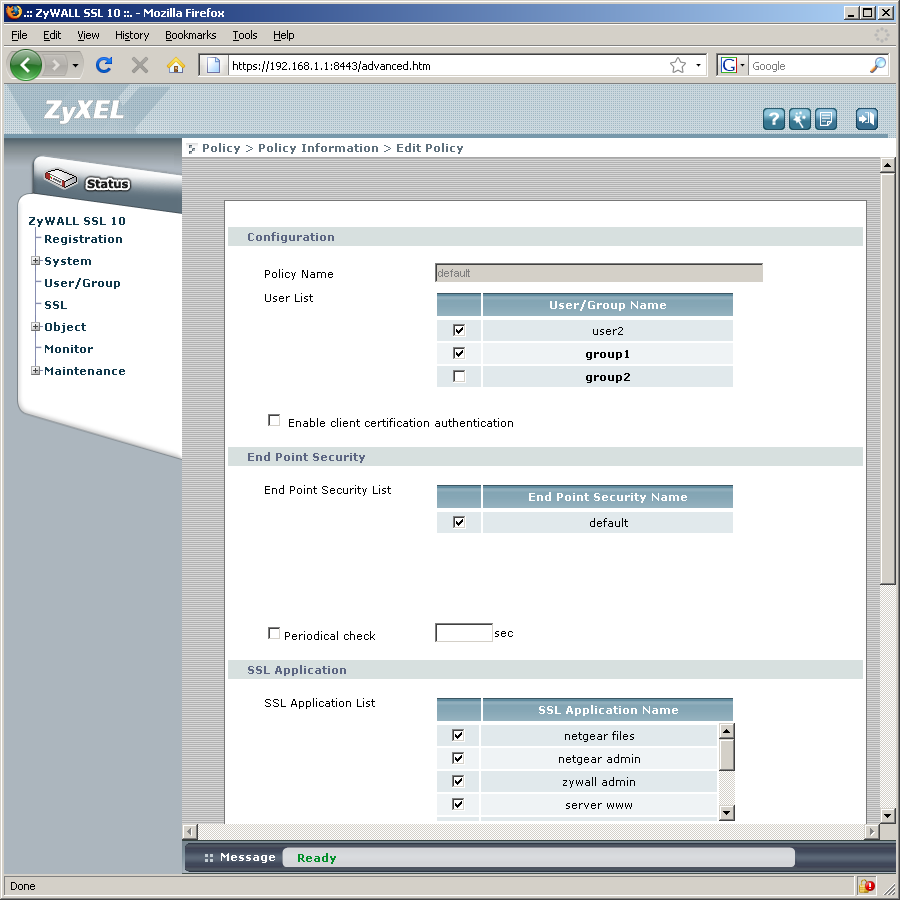The height and width of the screenshot is (900, 900).
Task: Enable the Periodical check checkbox
Action: (274, 633)
